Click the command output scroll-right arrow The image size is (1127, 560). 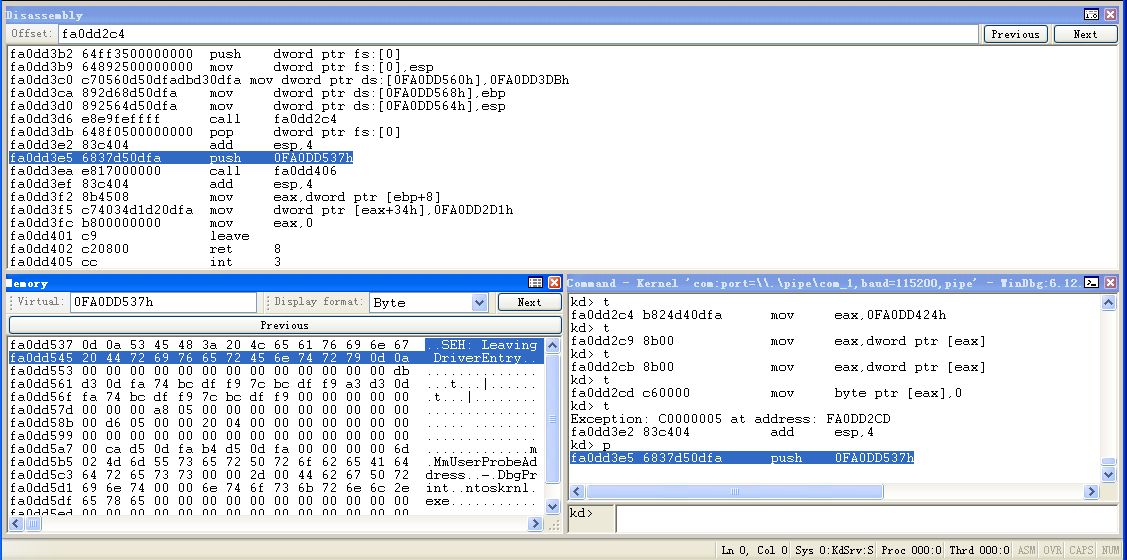click(x=1093, y=492)
